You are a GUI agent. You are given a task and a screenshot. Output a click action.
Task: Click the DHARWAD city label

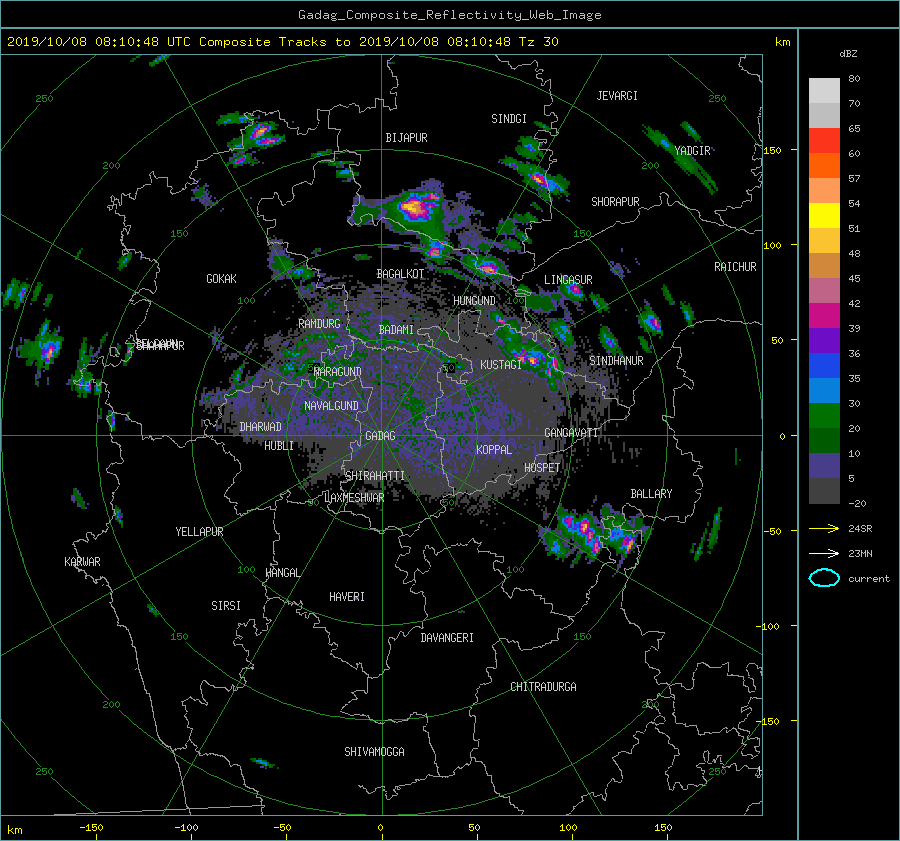tap(261, 427)
